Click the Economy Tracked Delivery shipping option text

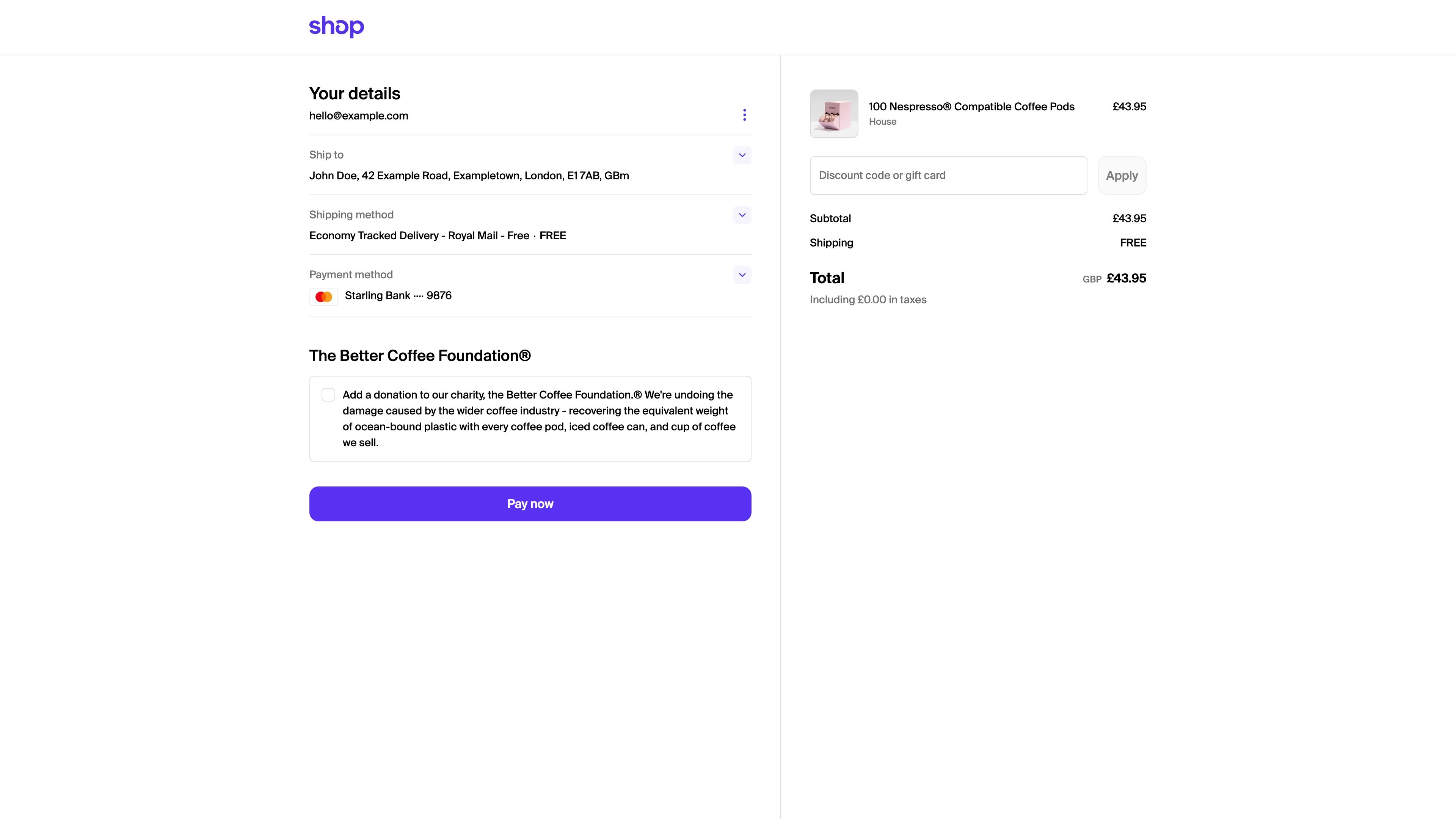coord(437,236)
